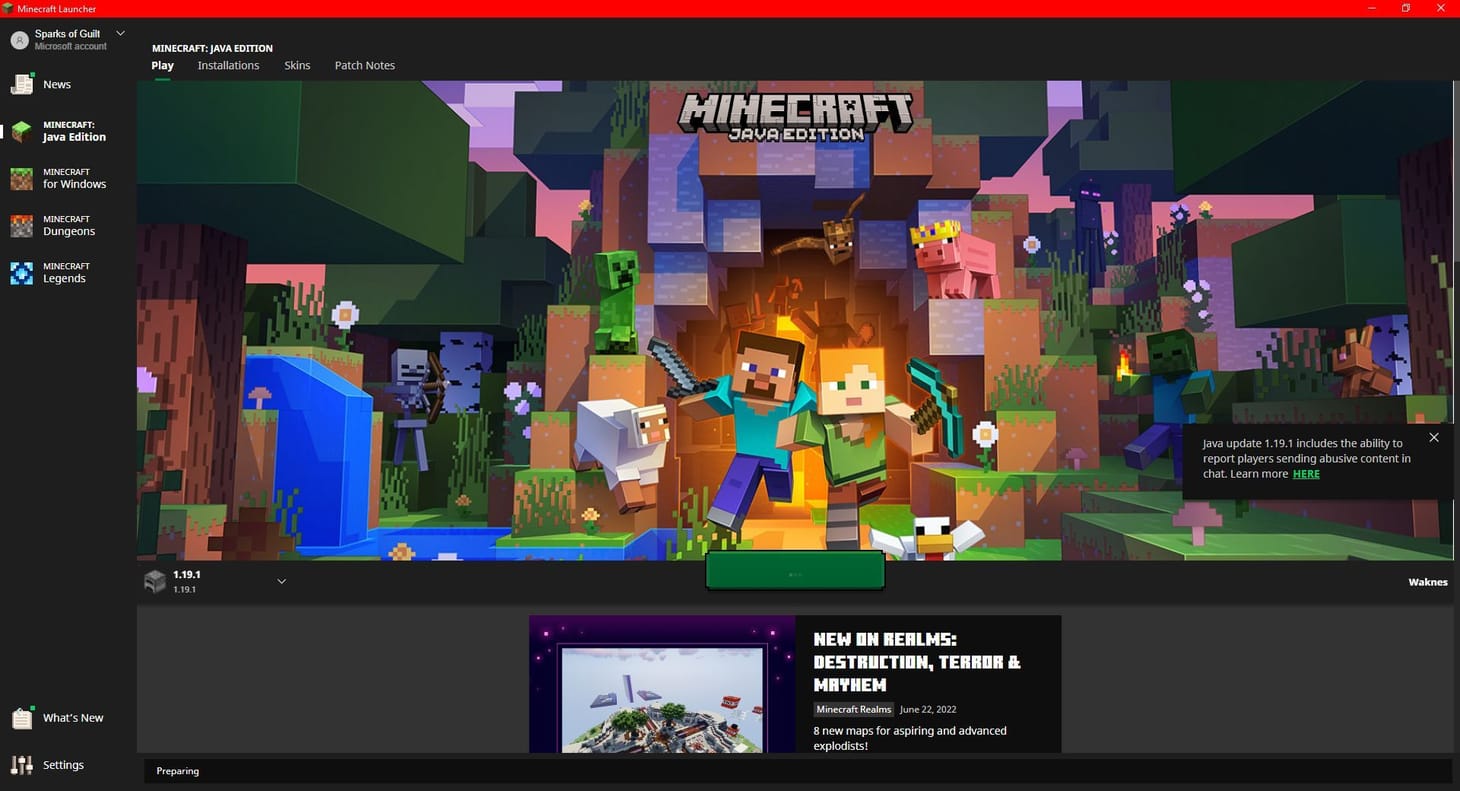Dismiss the Java update 1.19.1 notification
The width and height of the screenshot is (1460, 791).
click(1434, 437)
